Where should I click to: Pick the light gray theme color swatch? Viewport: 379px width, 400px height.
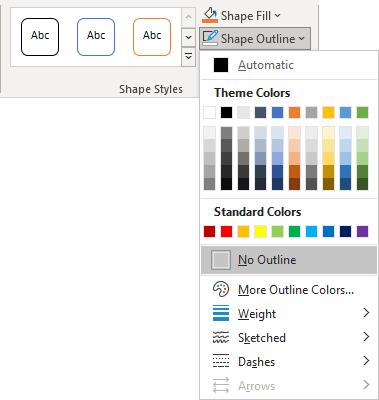[243, 113]
